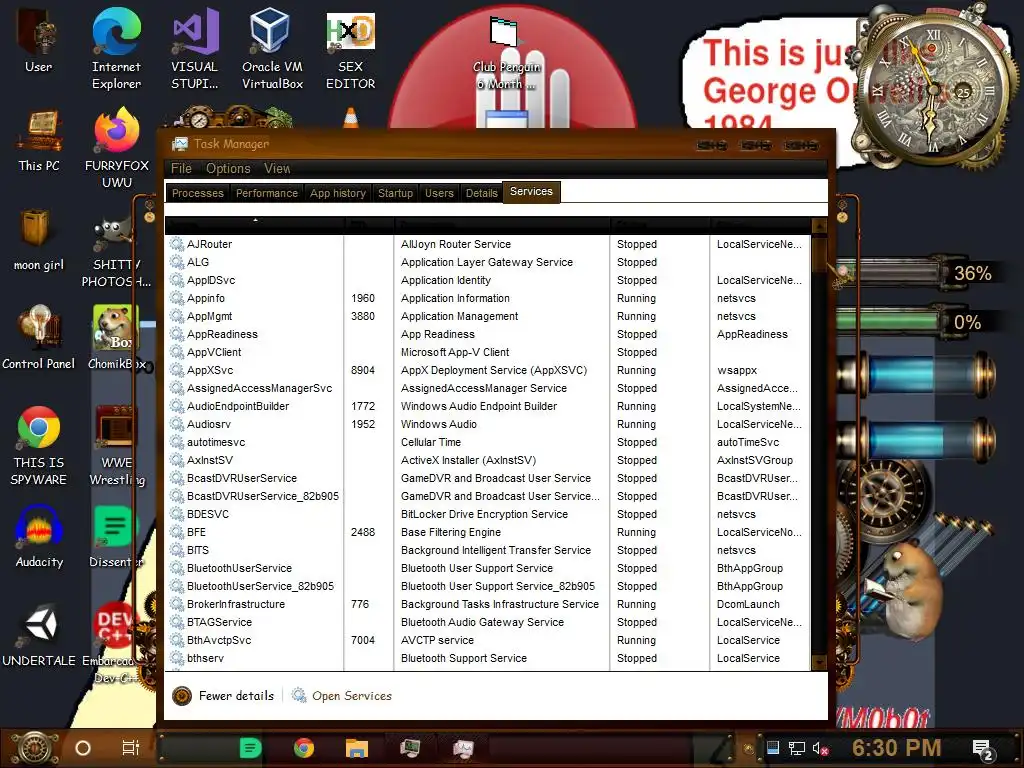1024x768 pixels.
Task: Click the 0% meter gadget
Action: point(918,322)
